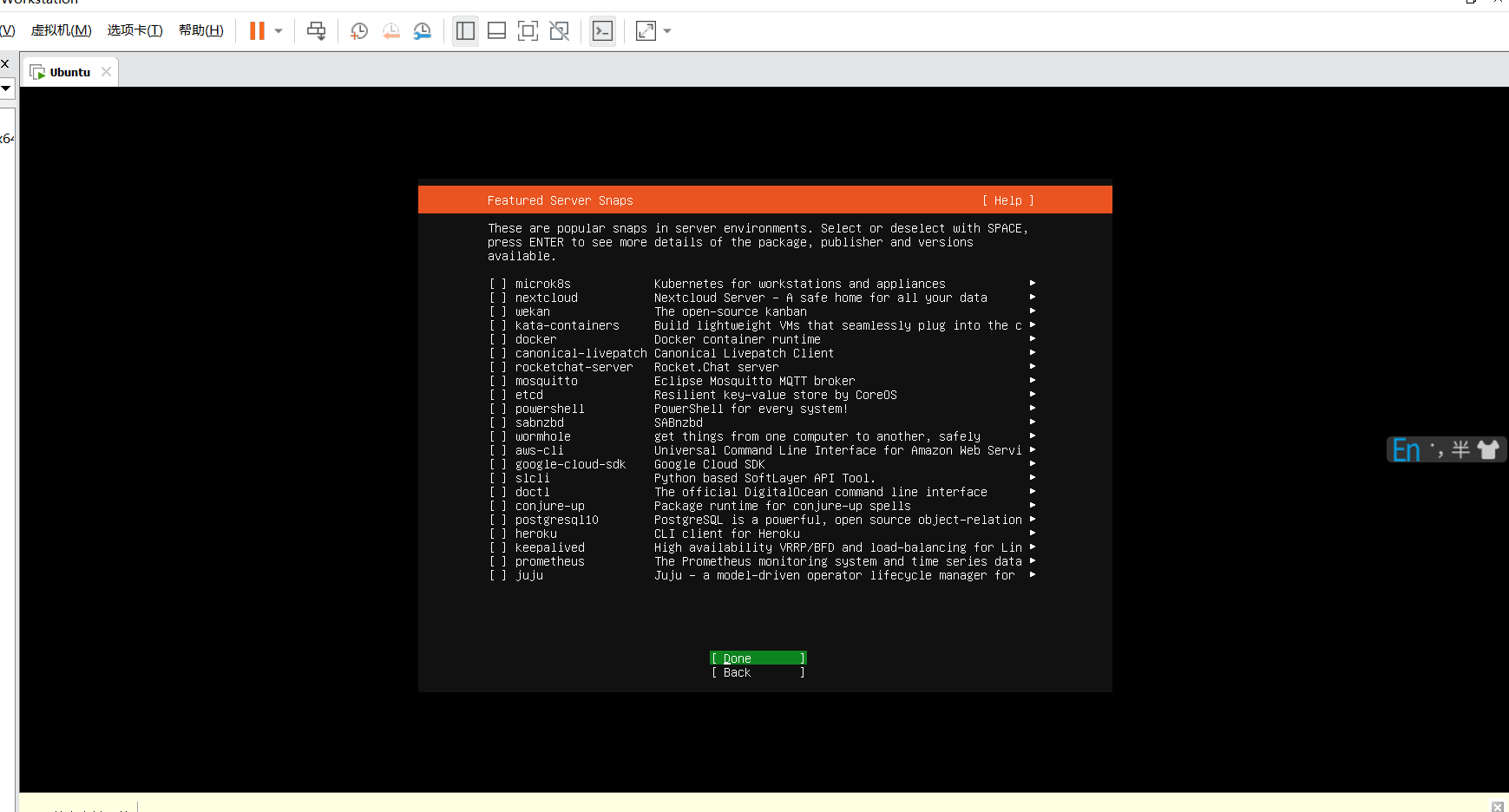Toggle the kata-containers checkbox
The height and width of the screenshot is (812, 1509).
497,325
